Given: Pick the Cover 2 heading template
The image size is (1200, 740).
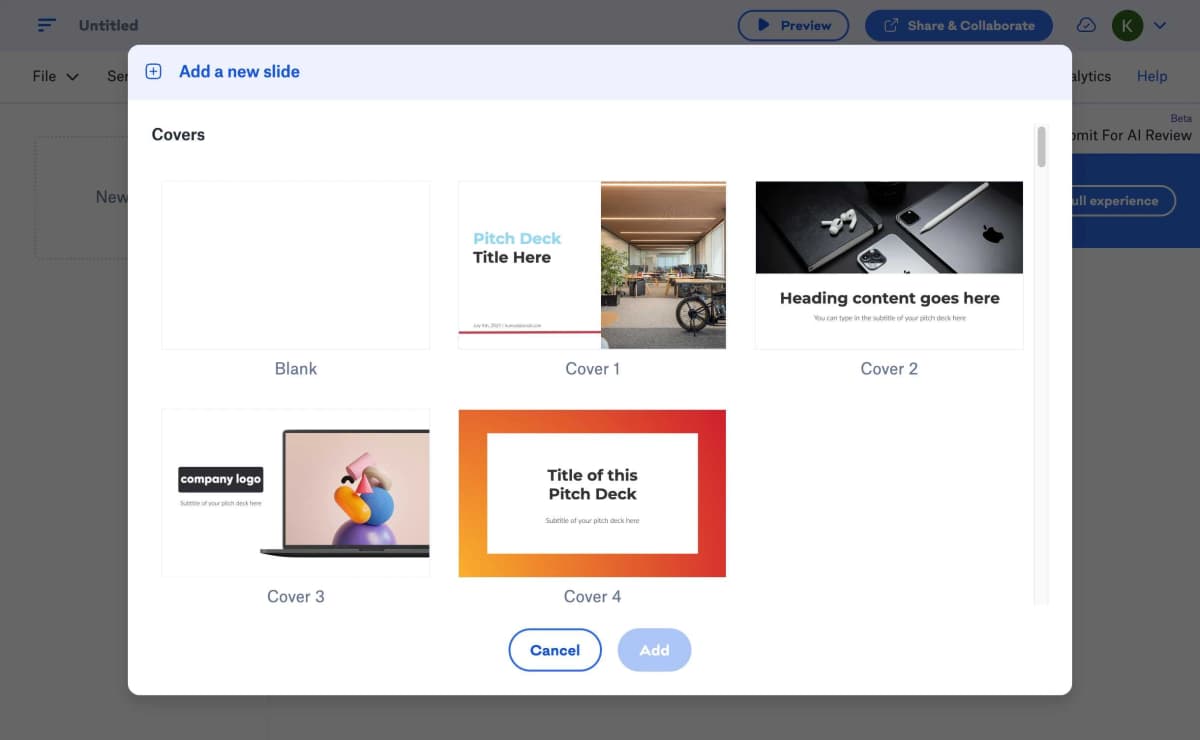Looking at the screenshot, I should (889, 265).
